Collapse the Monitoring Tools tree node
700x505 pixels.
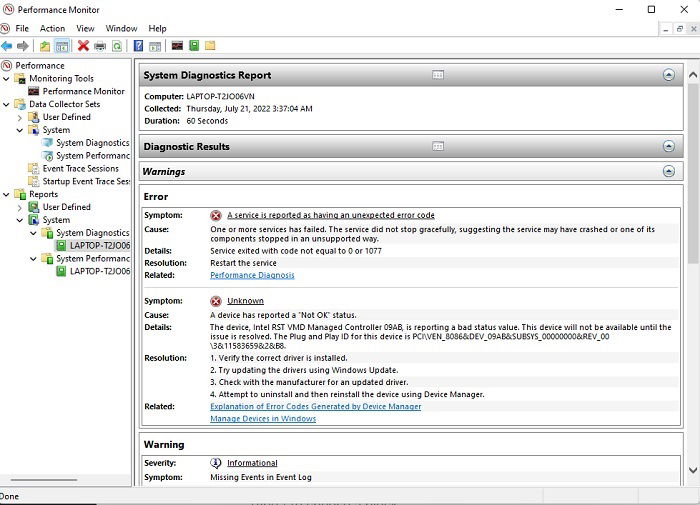[x=6, y=79]
